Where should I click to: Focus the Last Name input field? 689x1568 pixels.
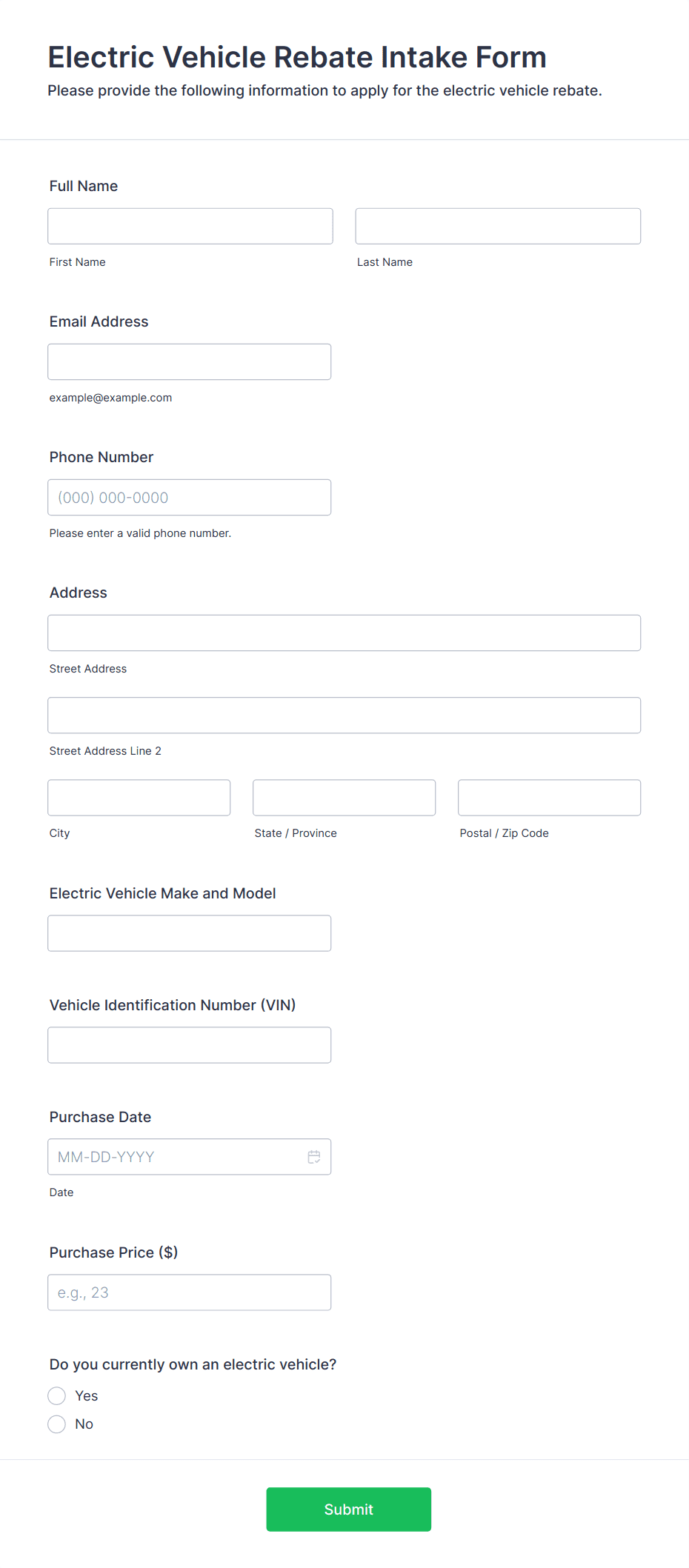pos(498,226)
